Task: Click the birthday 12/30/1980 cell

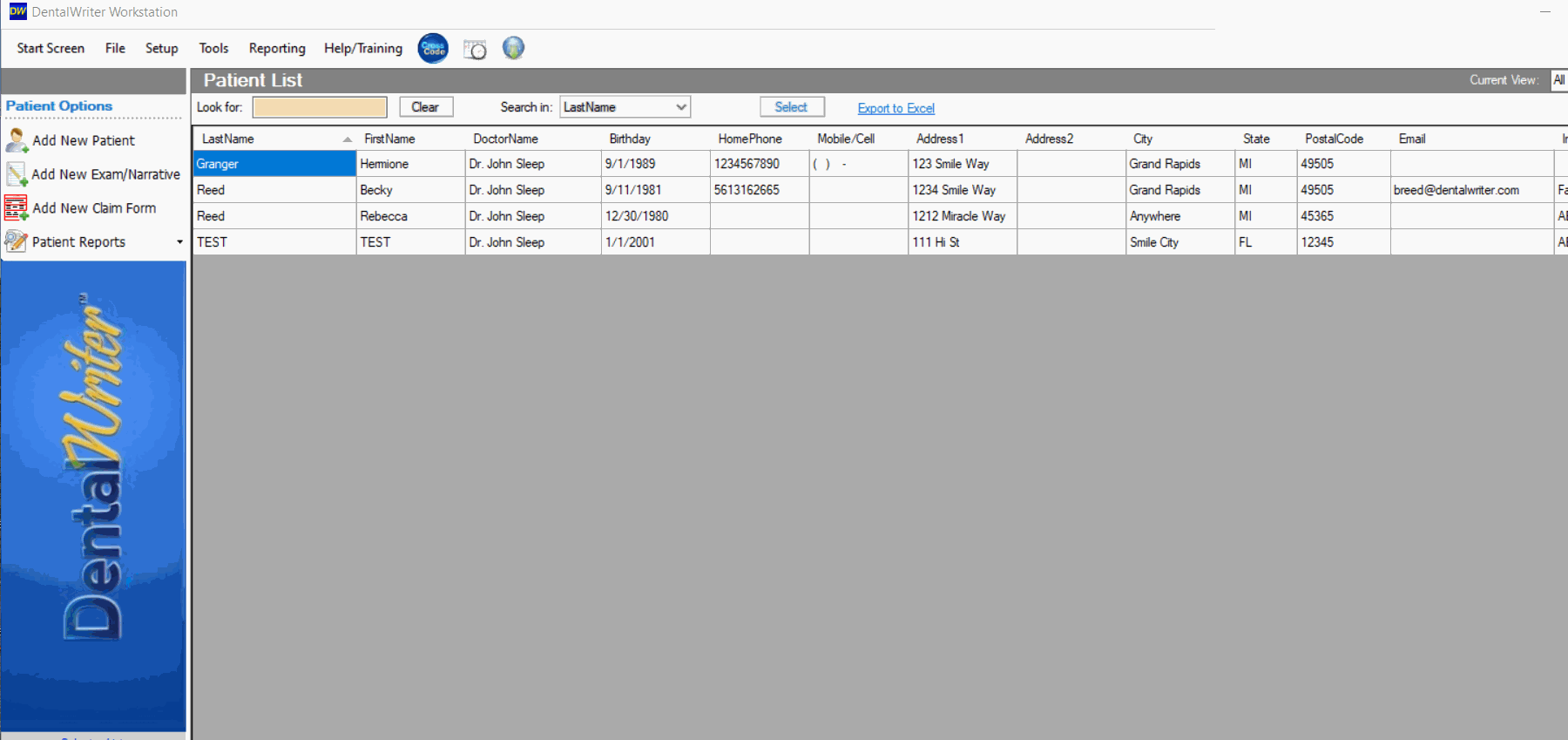Action: point(656,216)
